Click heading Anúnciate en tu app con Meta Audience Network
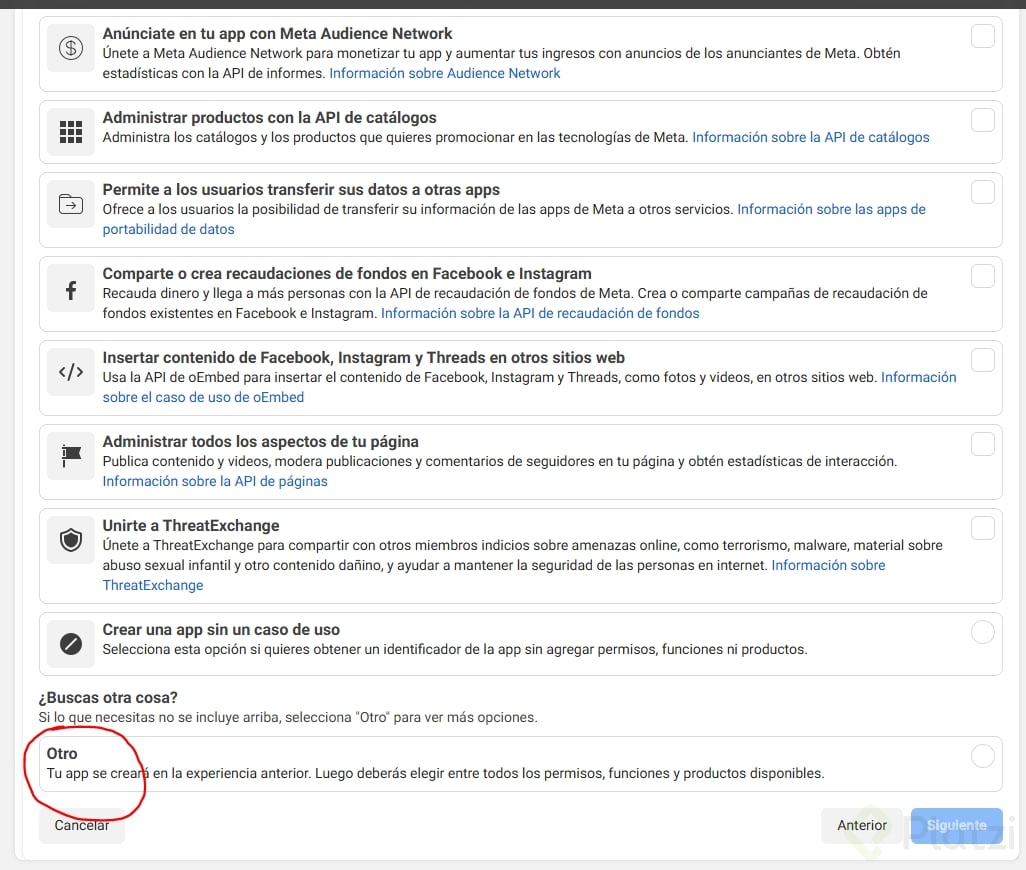 (x=277, y=33)
